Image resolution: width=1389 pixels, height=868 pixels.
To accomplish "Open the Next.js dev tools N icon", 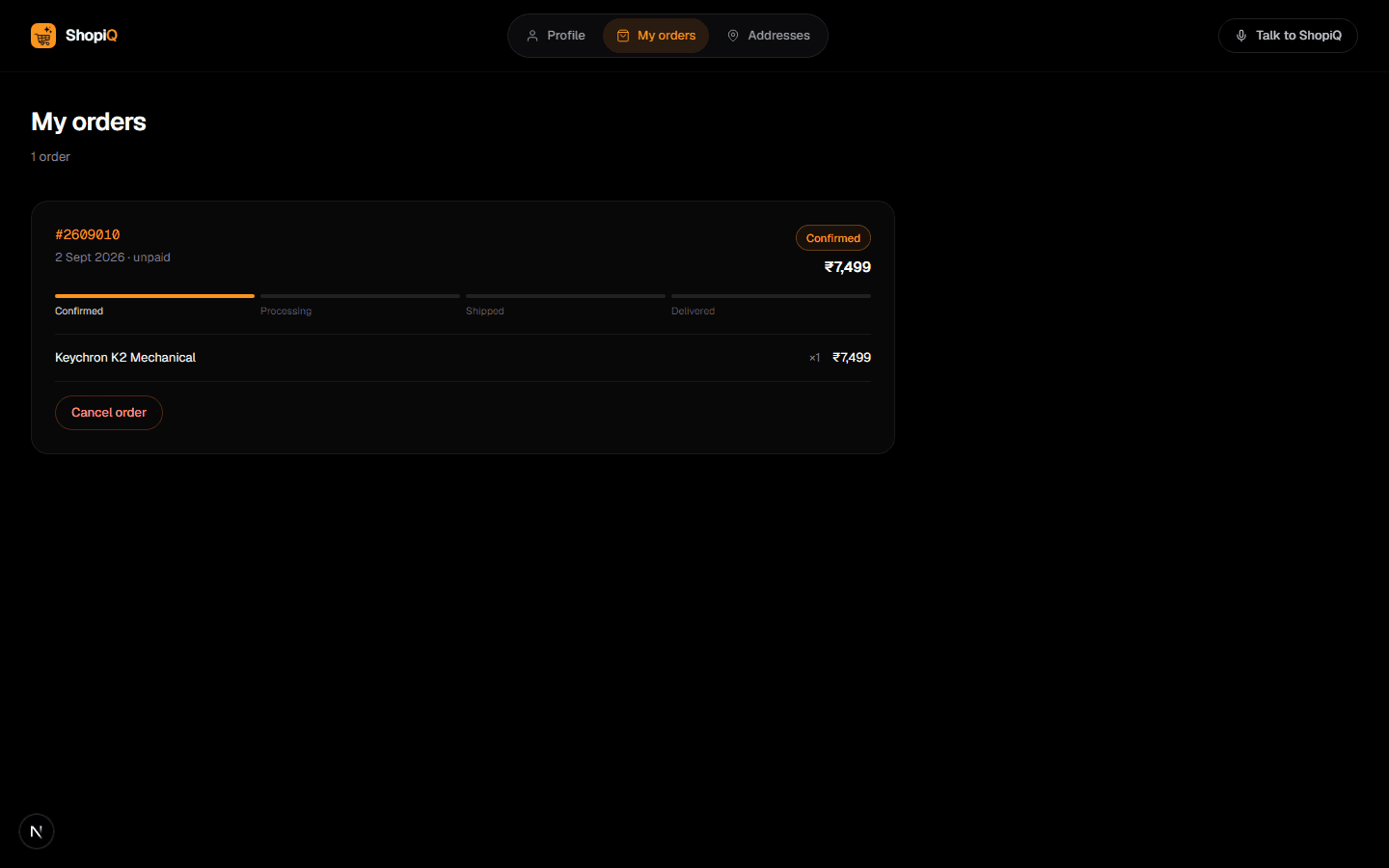I will click(37, 831).
